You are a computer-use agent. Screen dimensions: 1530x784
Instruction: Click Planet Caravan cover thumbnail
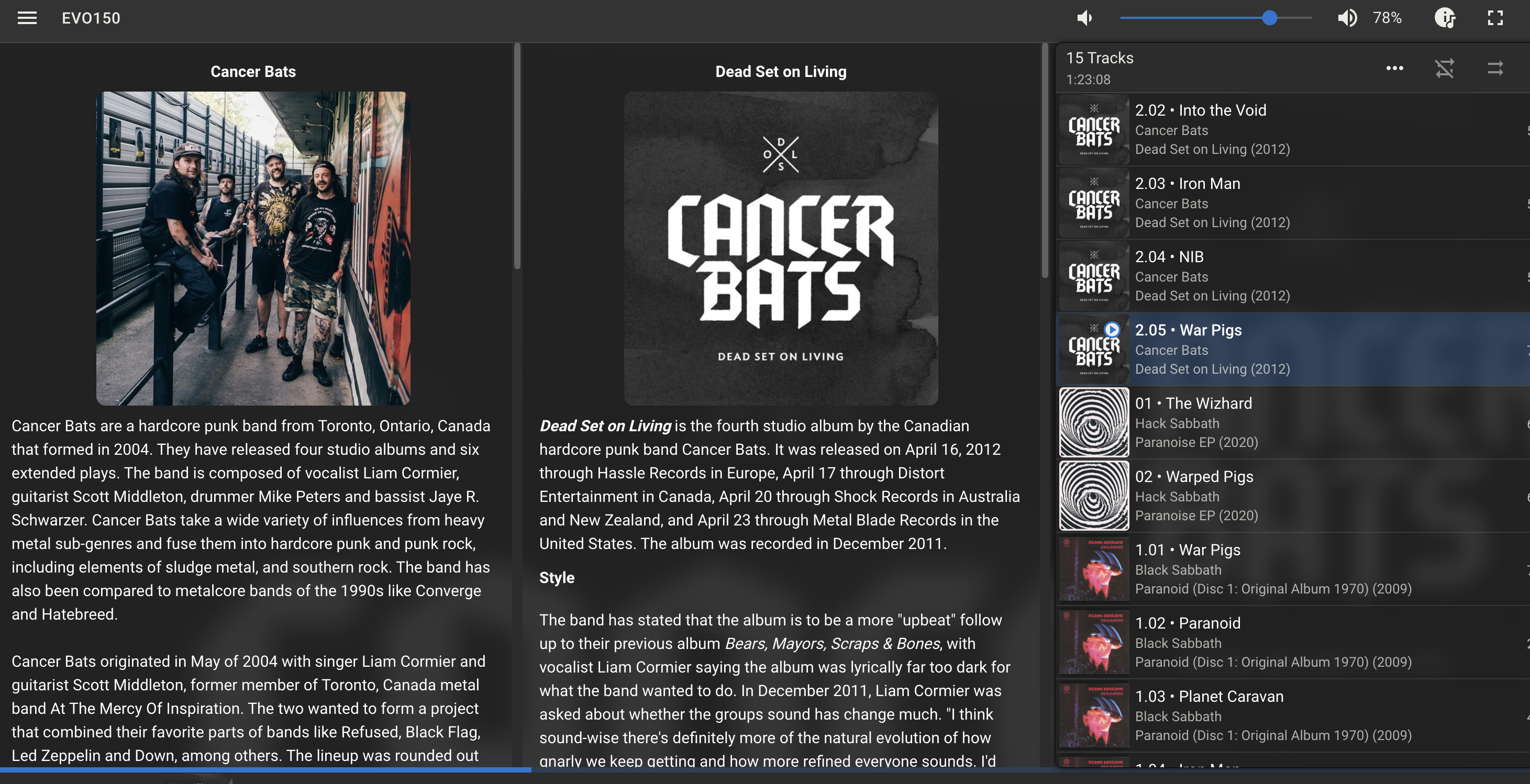[1094, 716]
